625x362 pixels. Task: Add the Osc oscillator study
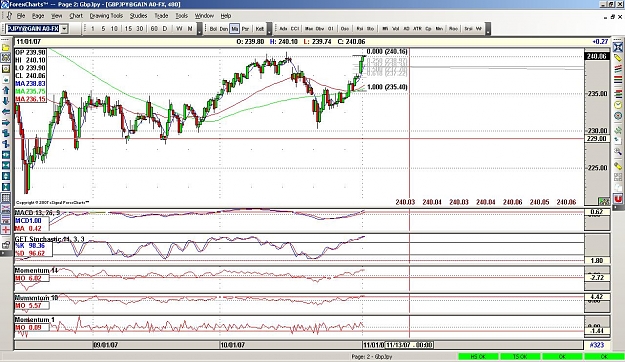[345, 29]
